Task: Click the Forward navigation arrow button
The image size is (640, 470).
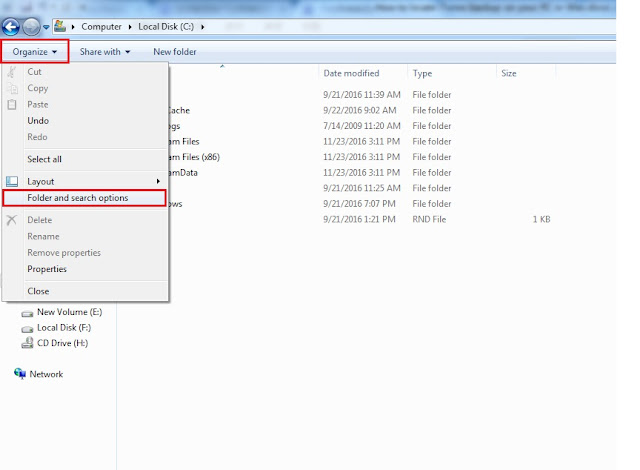Action: [x=31, y=27]
